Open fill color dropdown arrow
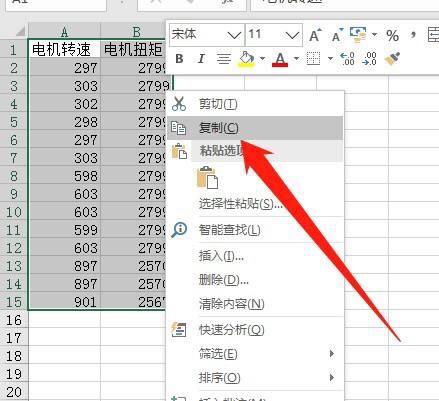Image resolution: width=439 pixels, height=401 pixels. [x=262, y=59]
